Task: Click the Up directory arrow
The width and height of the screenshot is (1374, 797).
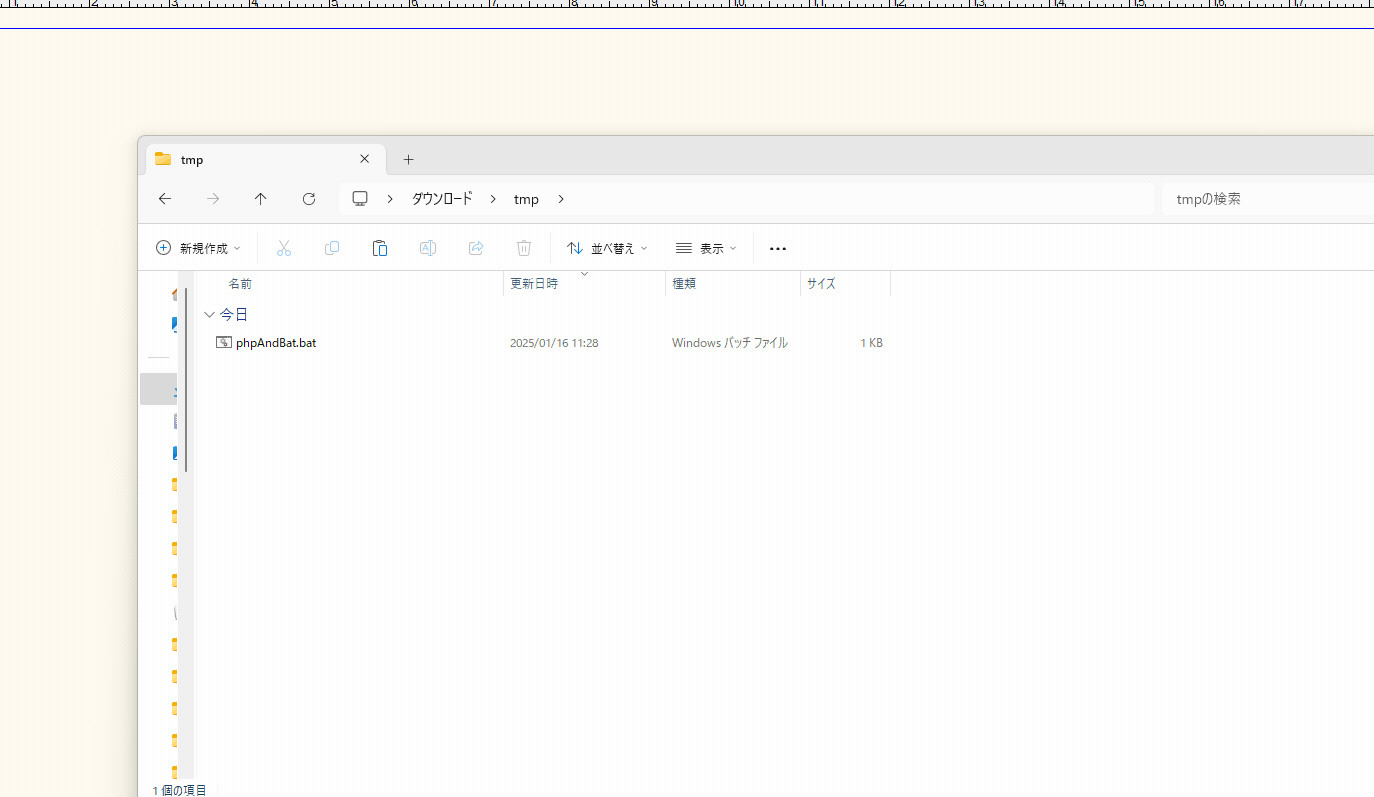Action: tap(261, 199)
